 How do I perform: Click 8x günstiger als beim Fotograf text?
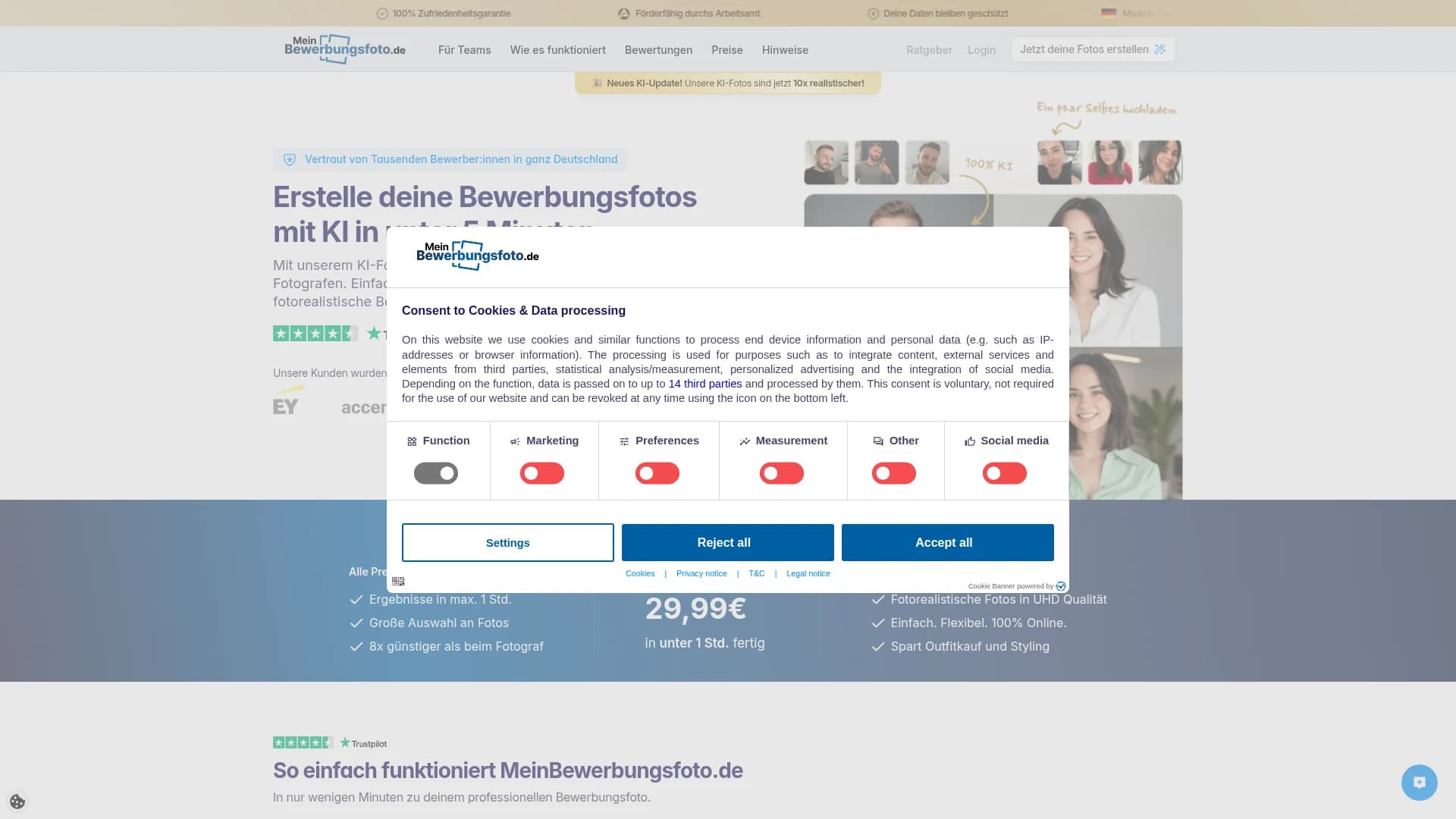457,647
